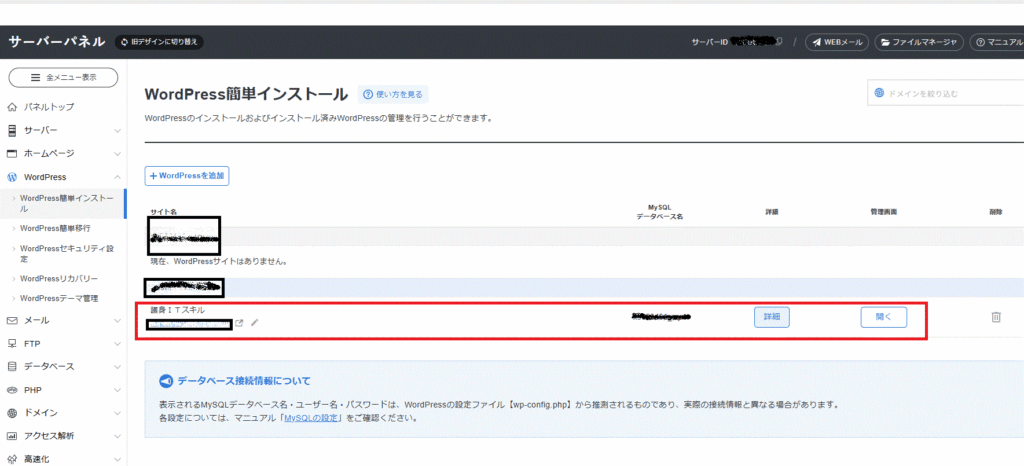1024x466 pixels.
Task: Click the サーバーパネル title logo
Action: 57,42
